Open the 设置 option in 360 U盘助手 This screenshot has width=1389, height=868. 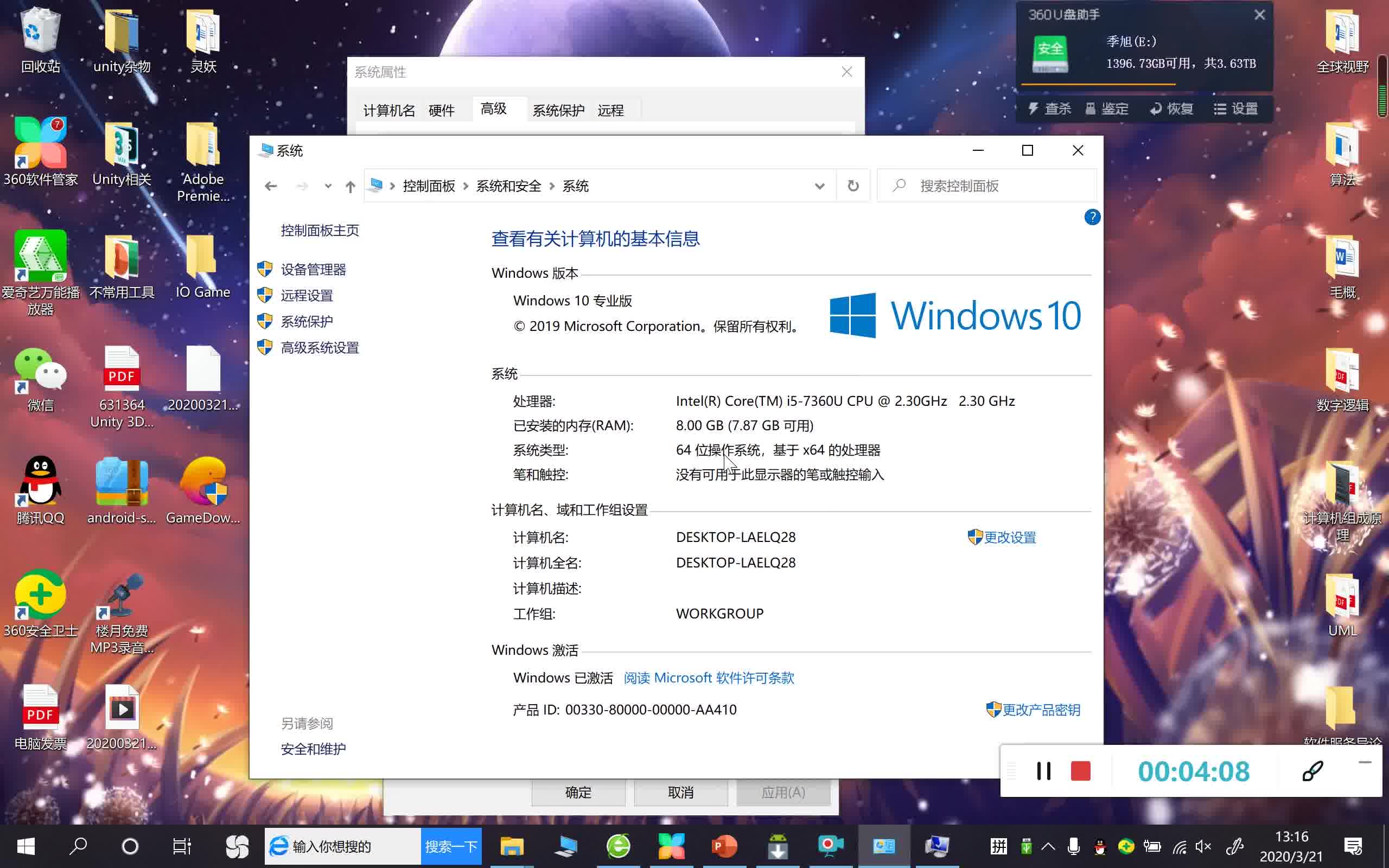click(x=1236, y=108)
